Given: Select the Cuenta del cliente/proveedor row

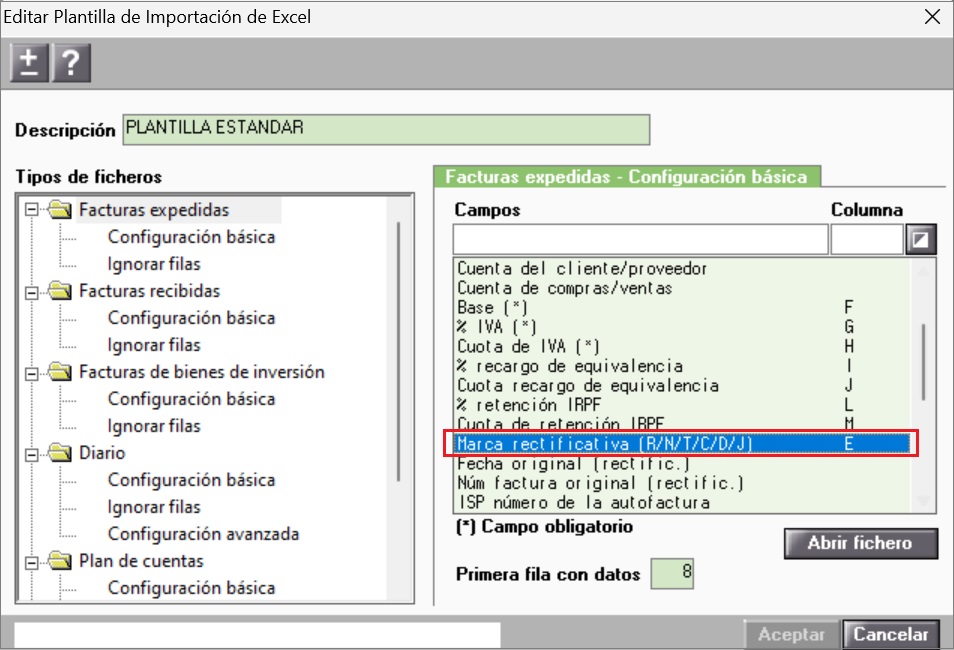Looking at the screenshot, I should coord(681,268).
